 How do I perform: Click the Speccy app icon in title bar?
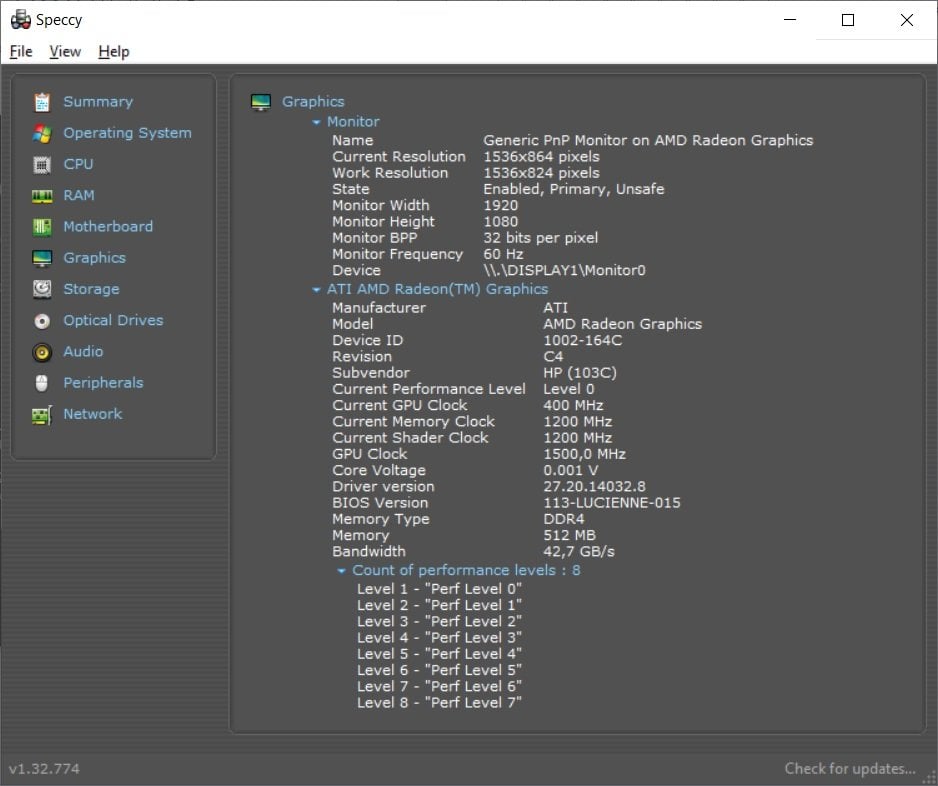[x=21, y=20]
